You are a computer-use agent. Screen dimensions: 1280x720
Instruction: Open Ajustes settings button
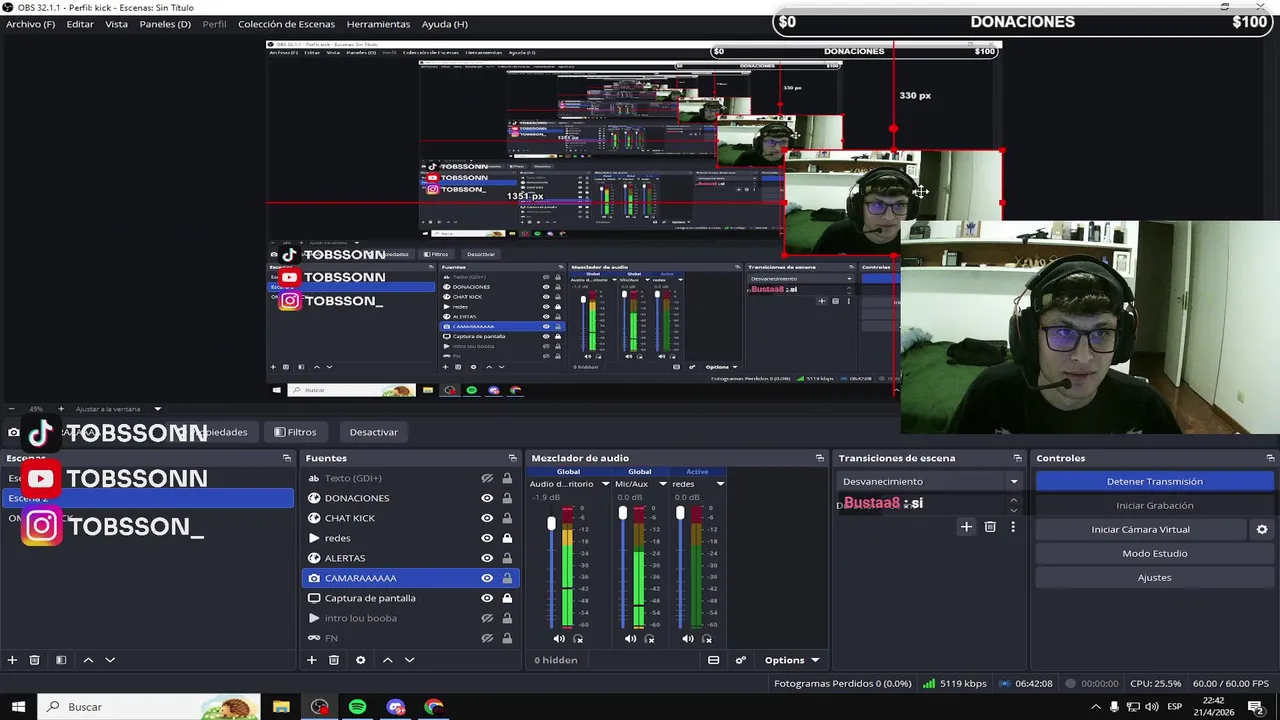(1154, 577)
